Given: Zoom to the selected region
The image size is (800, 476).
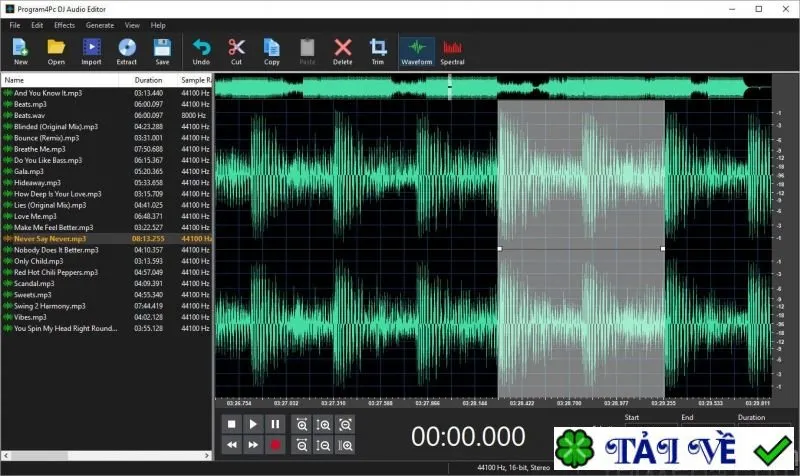Looking at the screenshot, I should [345, 445].
